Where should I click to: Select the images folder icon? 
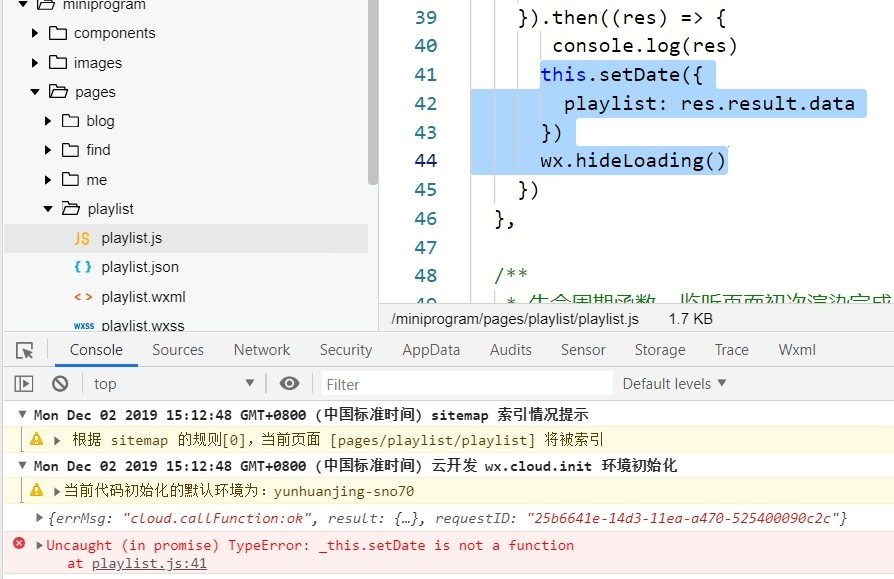pos(58,62)
